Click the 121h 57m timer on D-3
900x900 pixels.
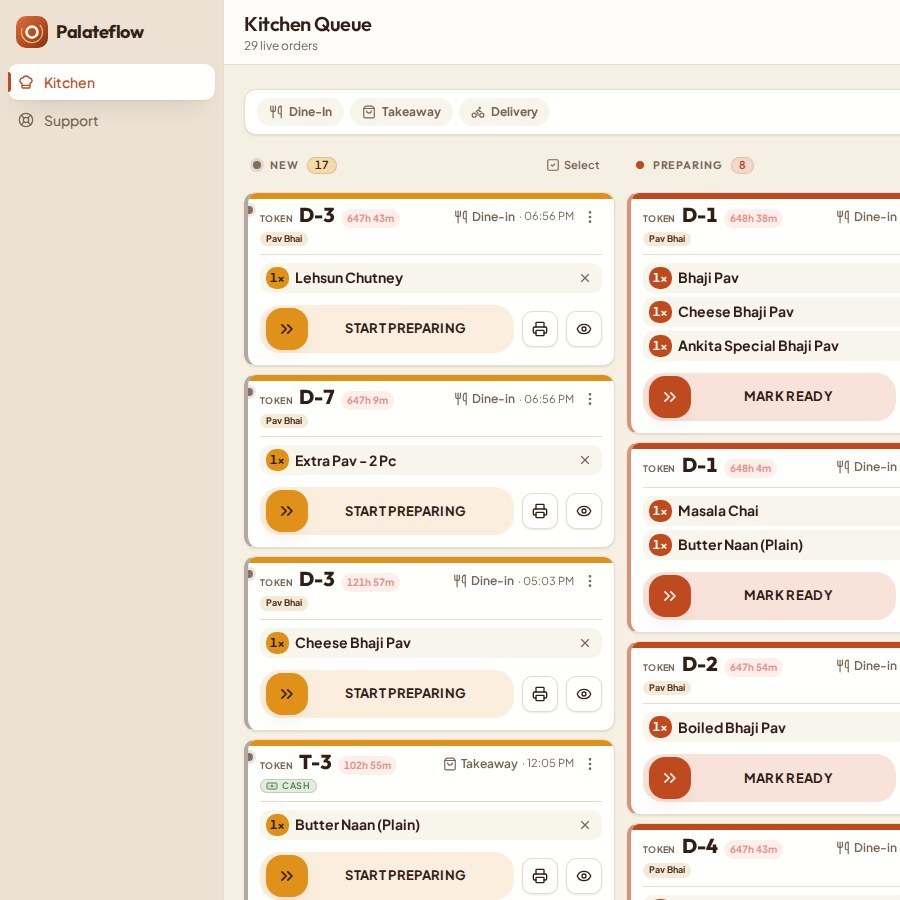[370, 582]
